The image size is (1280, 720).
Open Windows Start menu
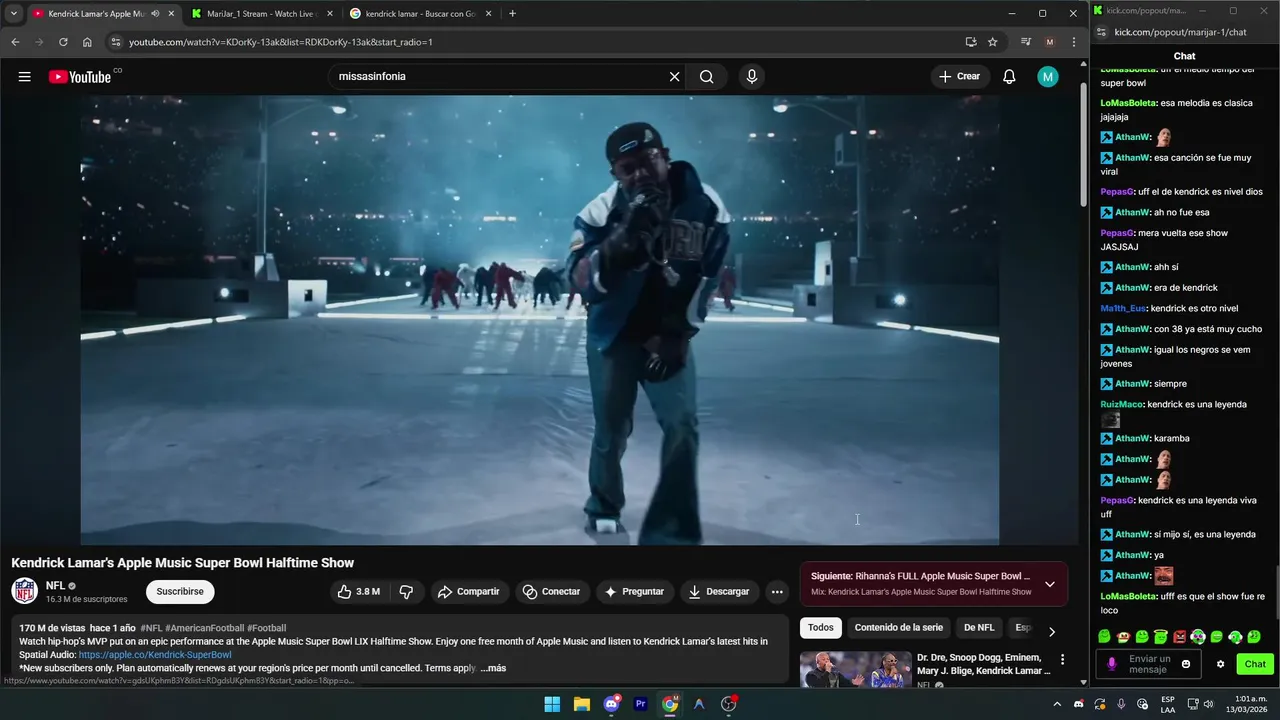pyautogui.click(x=552, y=704)
